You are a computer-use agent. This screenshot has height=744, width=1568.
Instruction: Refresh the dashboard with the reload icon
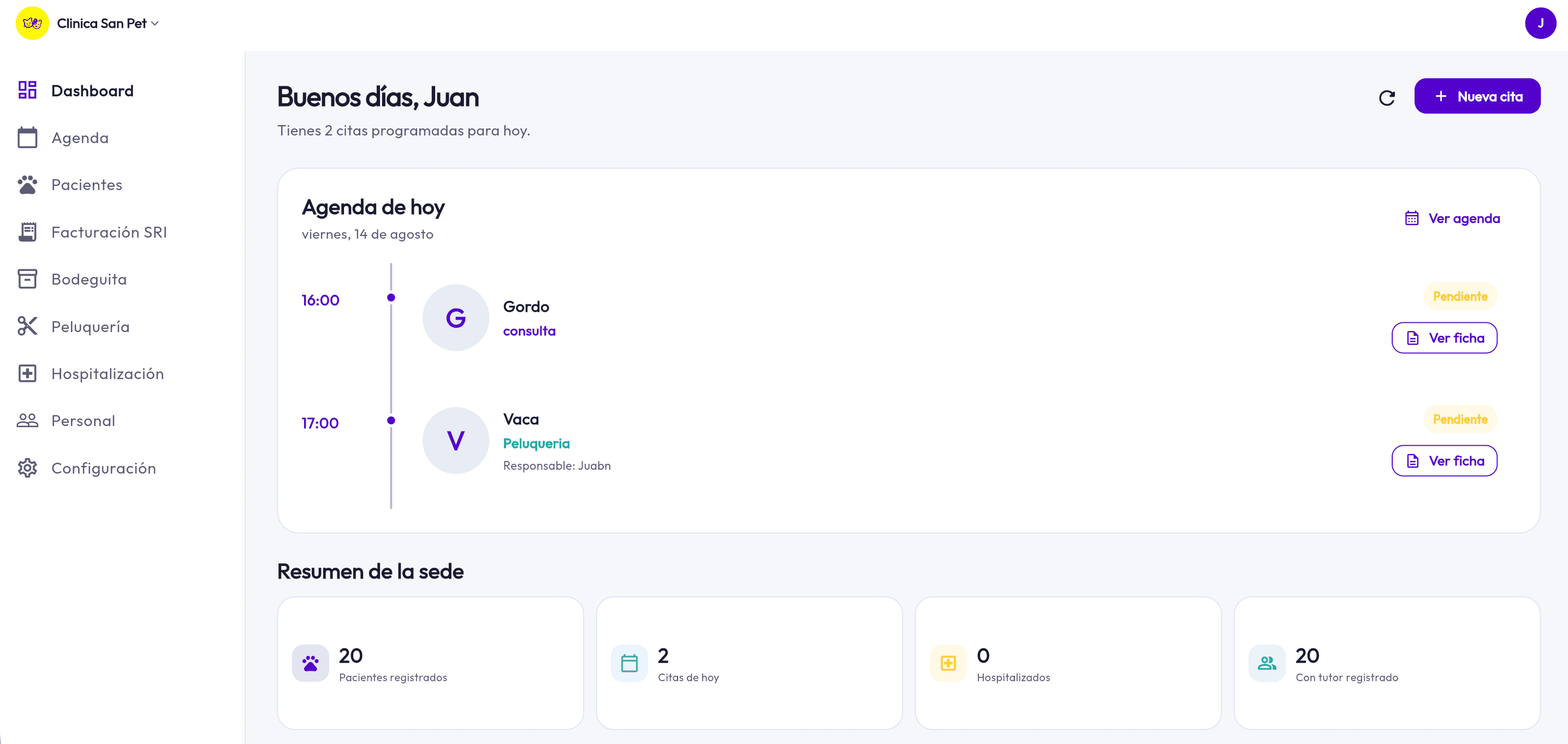(1387, 97)
